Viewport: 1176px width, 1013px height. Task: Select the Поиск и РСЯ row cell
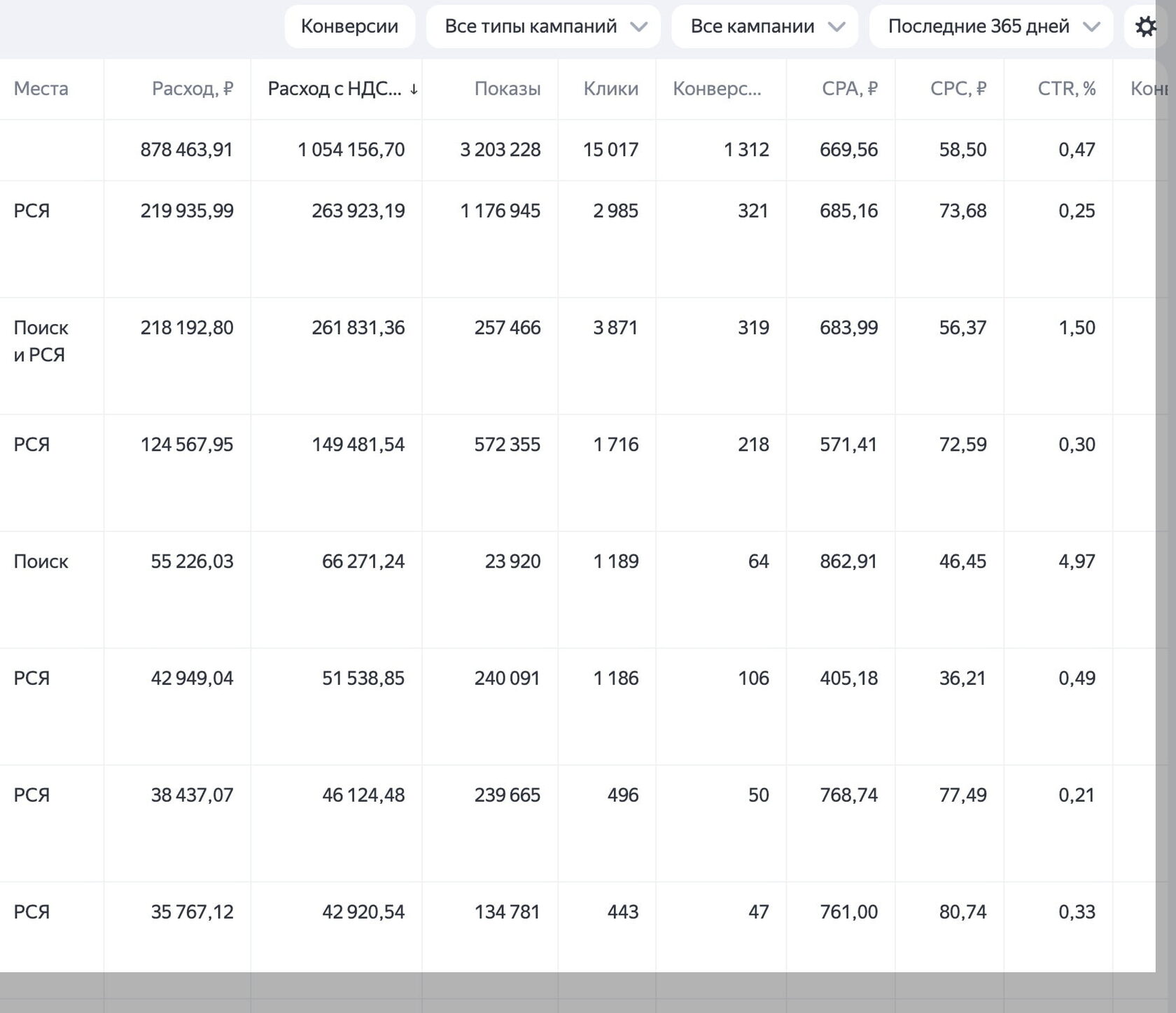coord(41,341)
